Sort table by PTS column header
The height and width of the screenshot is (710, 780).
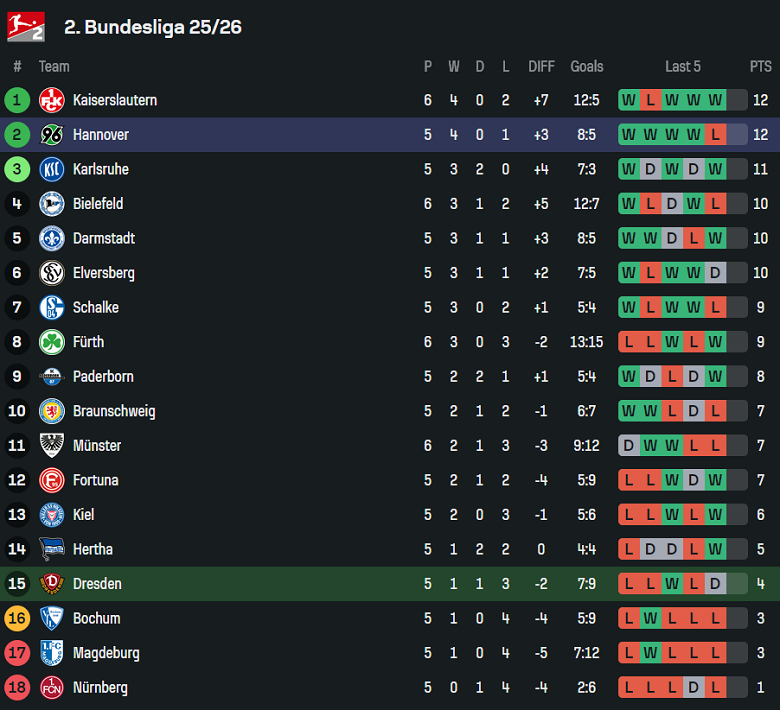point(760,67)
